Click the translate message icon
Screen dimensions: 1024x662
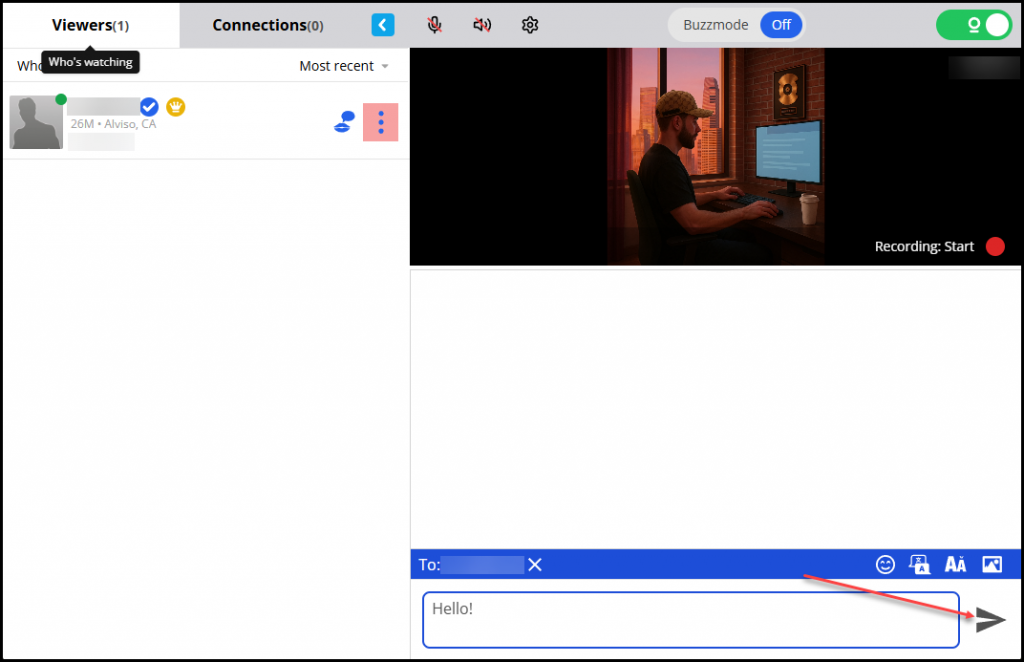pyautogui.click(x=920, y=564)
